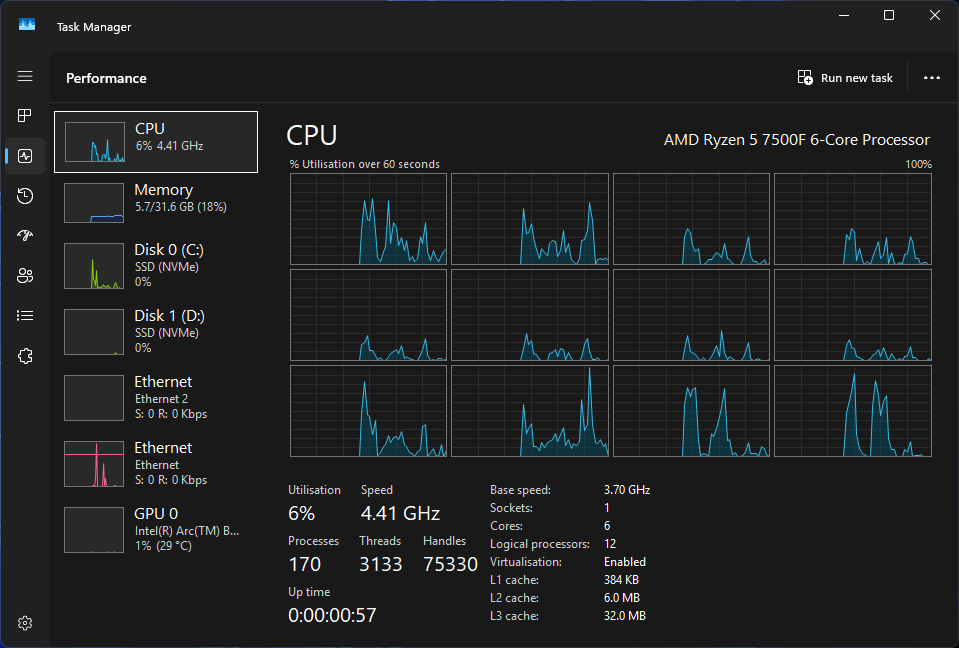The width and height of the screenshot is (959, 648).
Task: View GPU 0 Intel Arc performance
Action: (x=156, y=529)
